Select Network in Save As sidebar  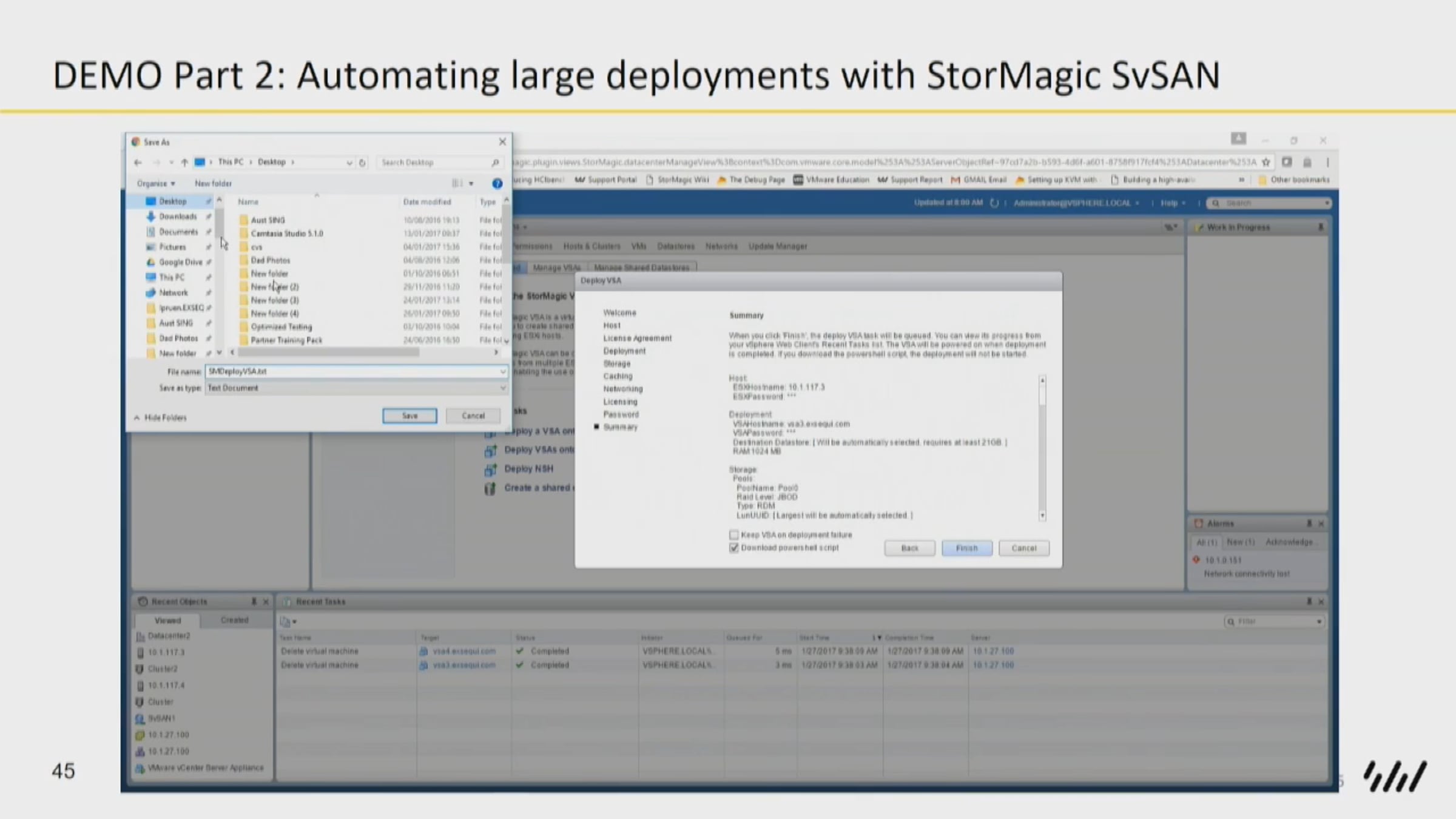tap(173, 292)
